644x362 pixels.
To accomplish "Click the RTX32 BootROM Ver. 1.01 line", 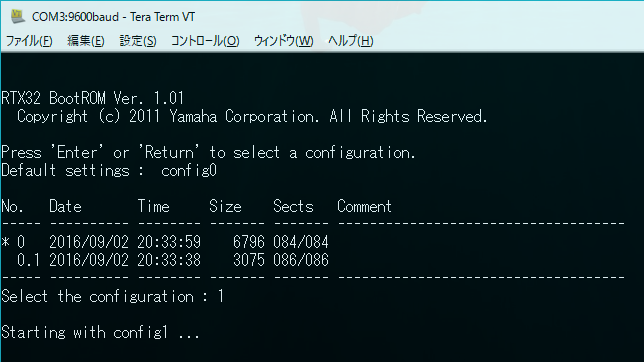I will point(93,98).
